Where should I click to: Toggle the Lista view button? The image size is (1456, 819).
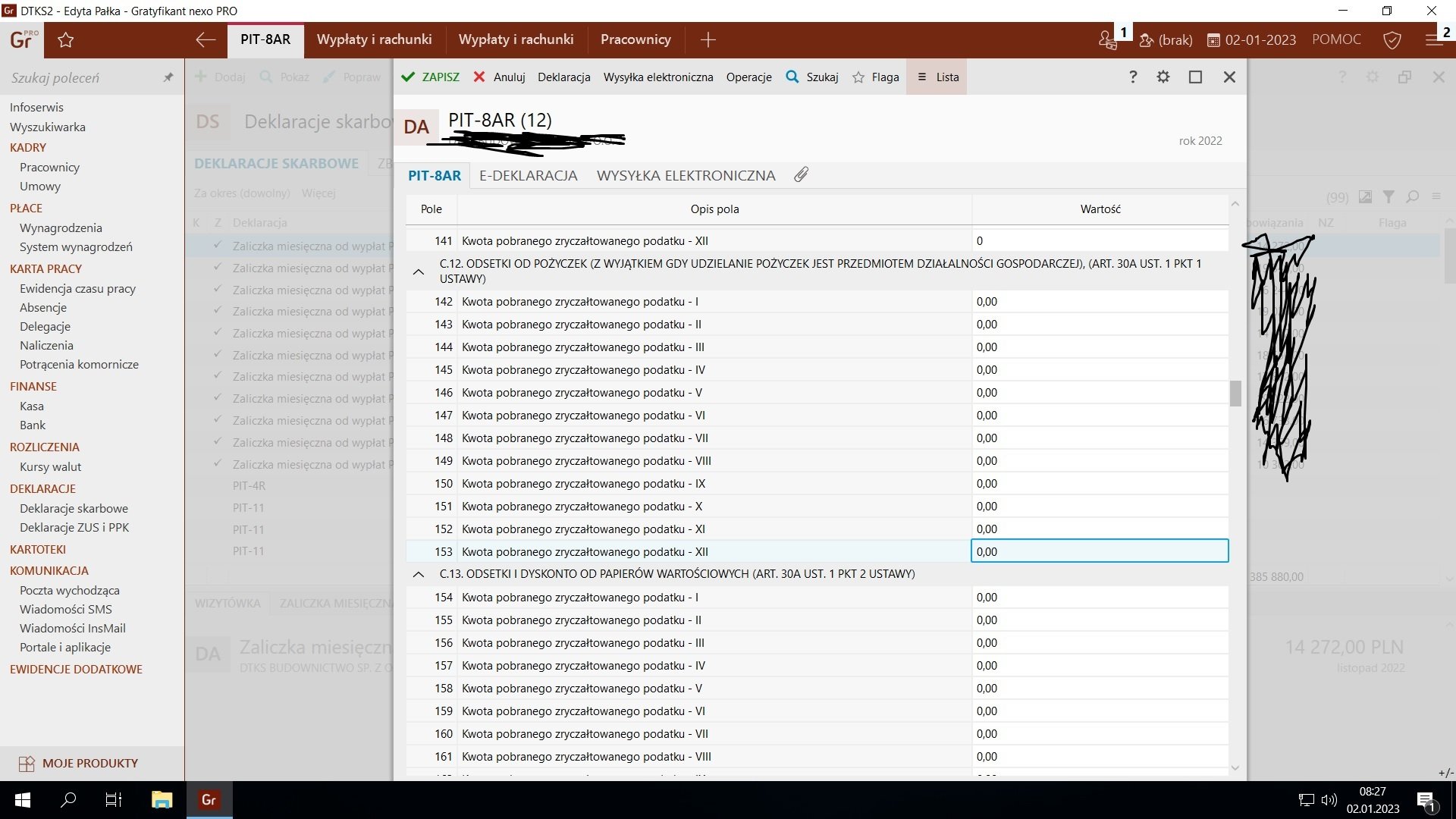(x=937, y=77)
